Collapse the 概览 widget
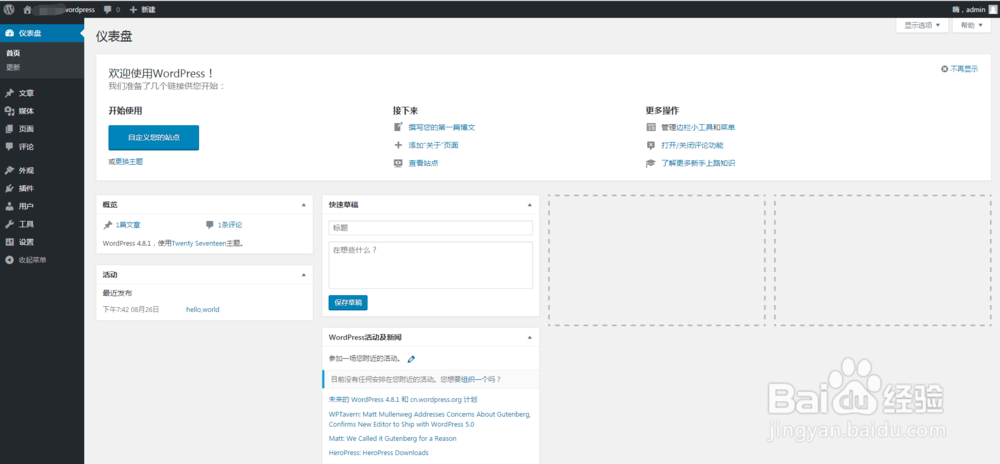This screenshot has width=1000, height=464. (304, 205)
